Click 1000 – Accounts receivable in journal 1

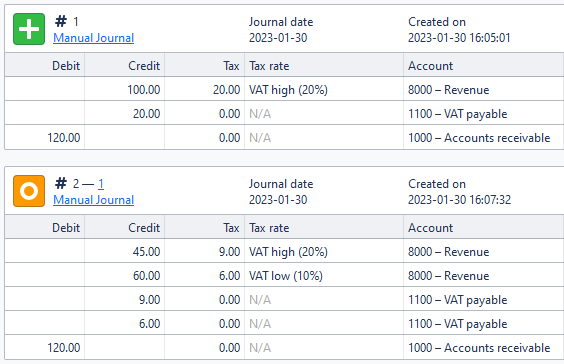[479, 138]
